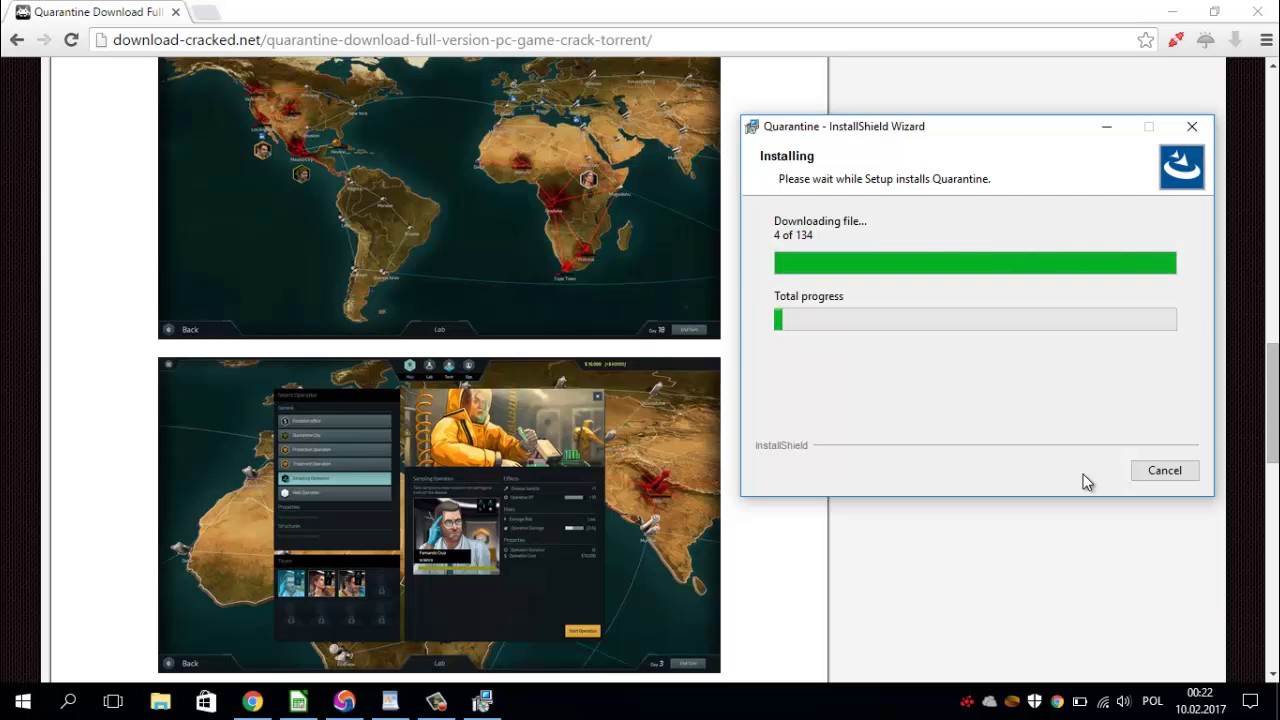Open the Action Center notifications
The width and height of the screenshot is (1280, 720).
pyautogui.click(x=1250, y=702)
